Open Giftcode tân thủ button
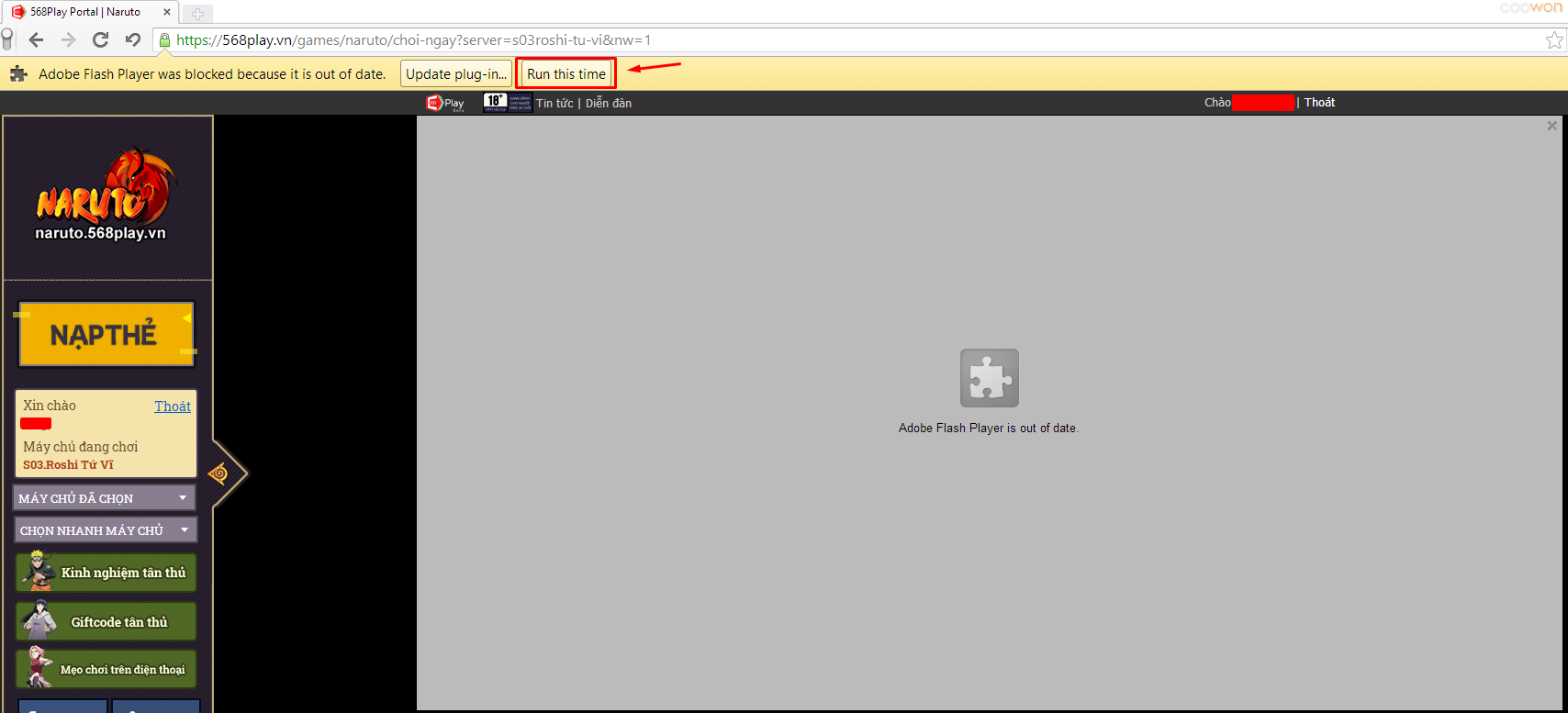1568x713 pixels. tap(106, 621)
